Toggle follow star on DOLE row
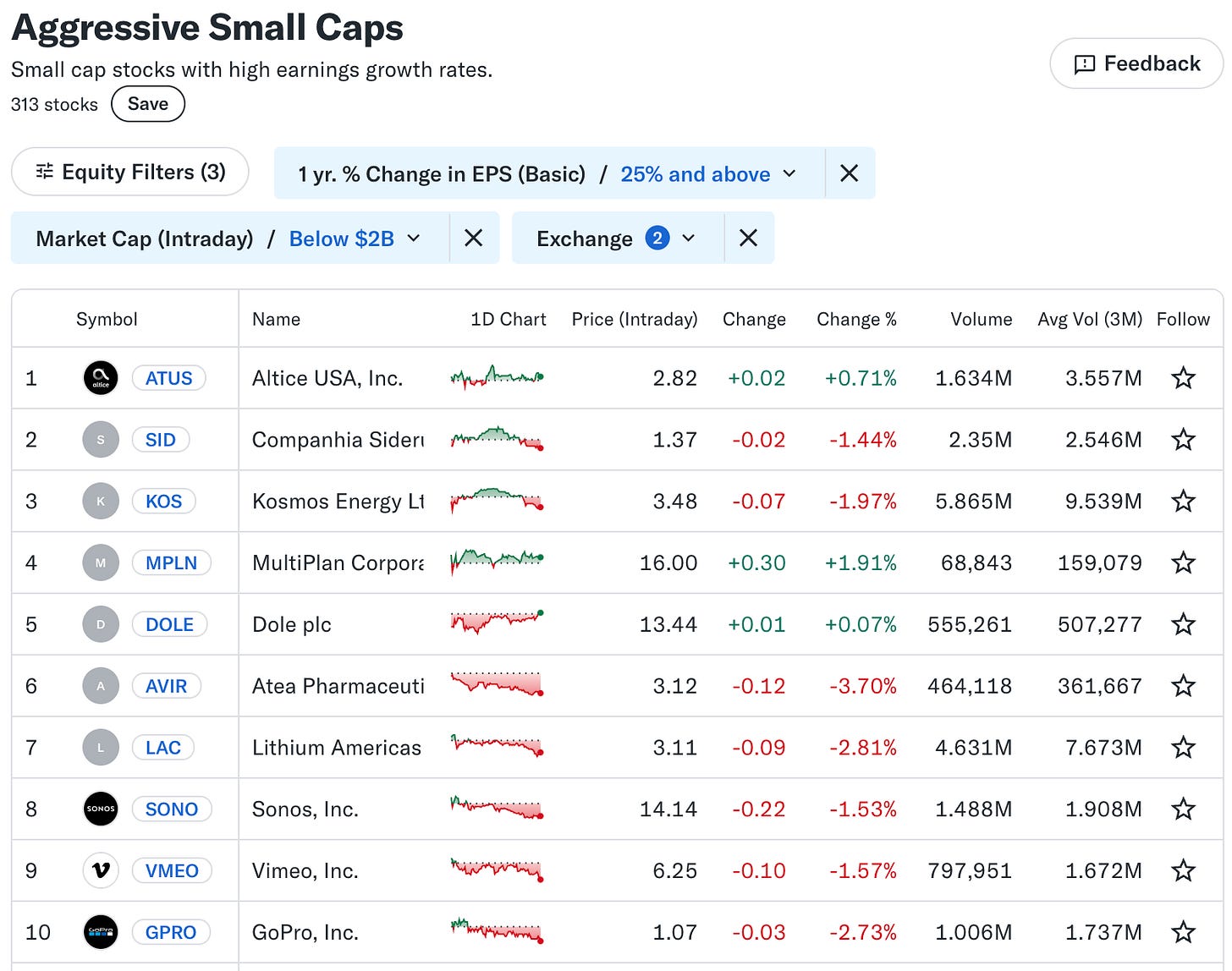The image size is (1232, 971). (x=1183, y=624)
